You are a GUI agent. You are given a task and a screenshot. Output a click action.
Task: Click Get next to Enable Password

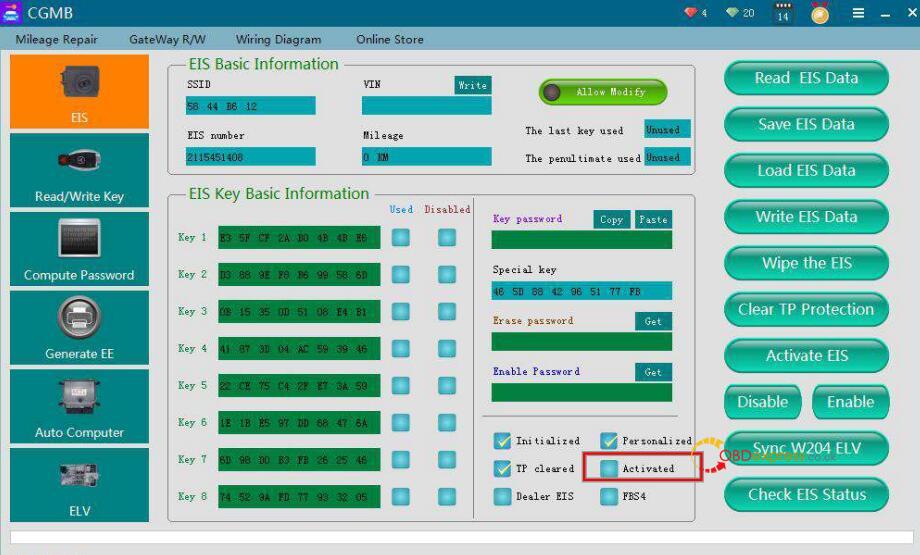(x=653, y=372)
